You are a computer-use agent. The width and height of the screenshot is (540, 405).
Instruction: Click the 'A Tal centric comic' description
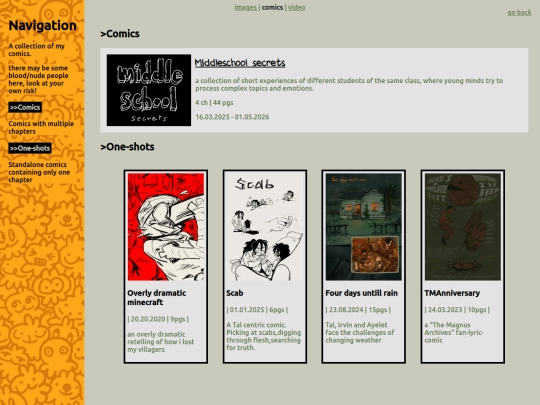(x=264, y=336)
